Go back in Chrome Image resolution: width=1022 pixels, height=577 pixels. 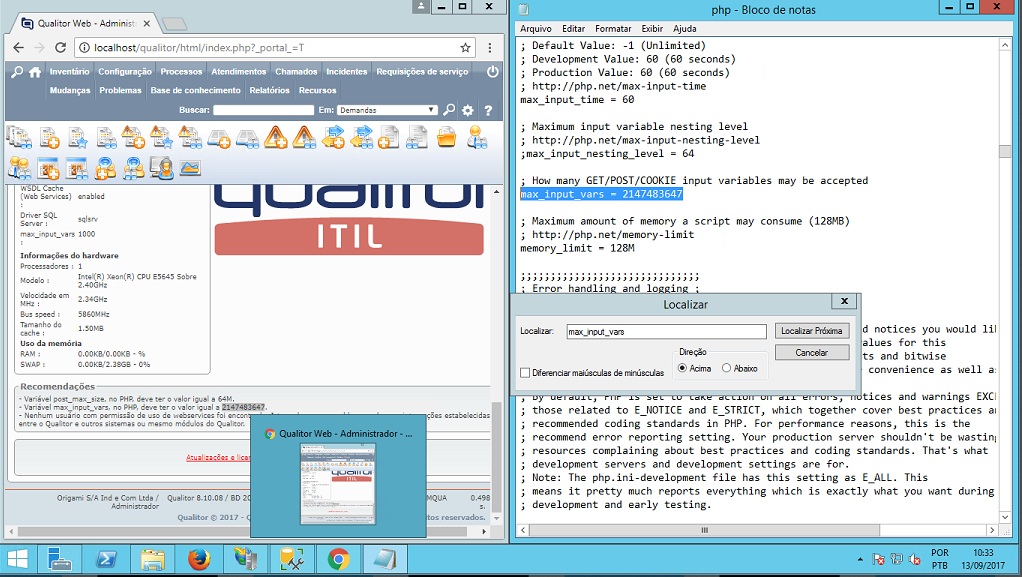pos(18,48)
